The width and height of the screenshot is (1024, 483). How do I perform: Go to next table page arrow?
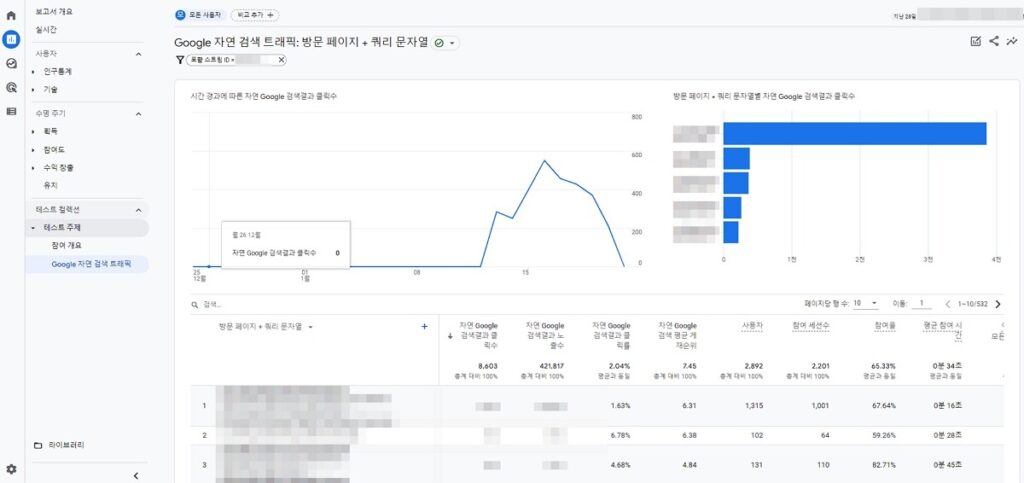coord(998,304)
